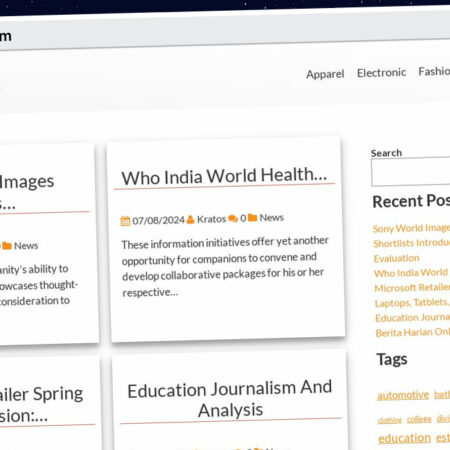Open the Apparel menu item

[x=325, y=74]
